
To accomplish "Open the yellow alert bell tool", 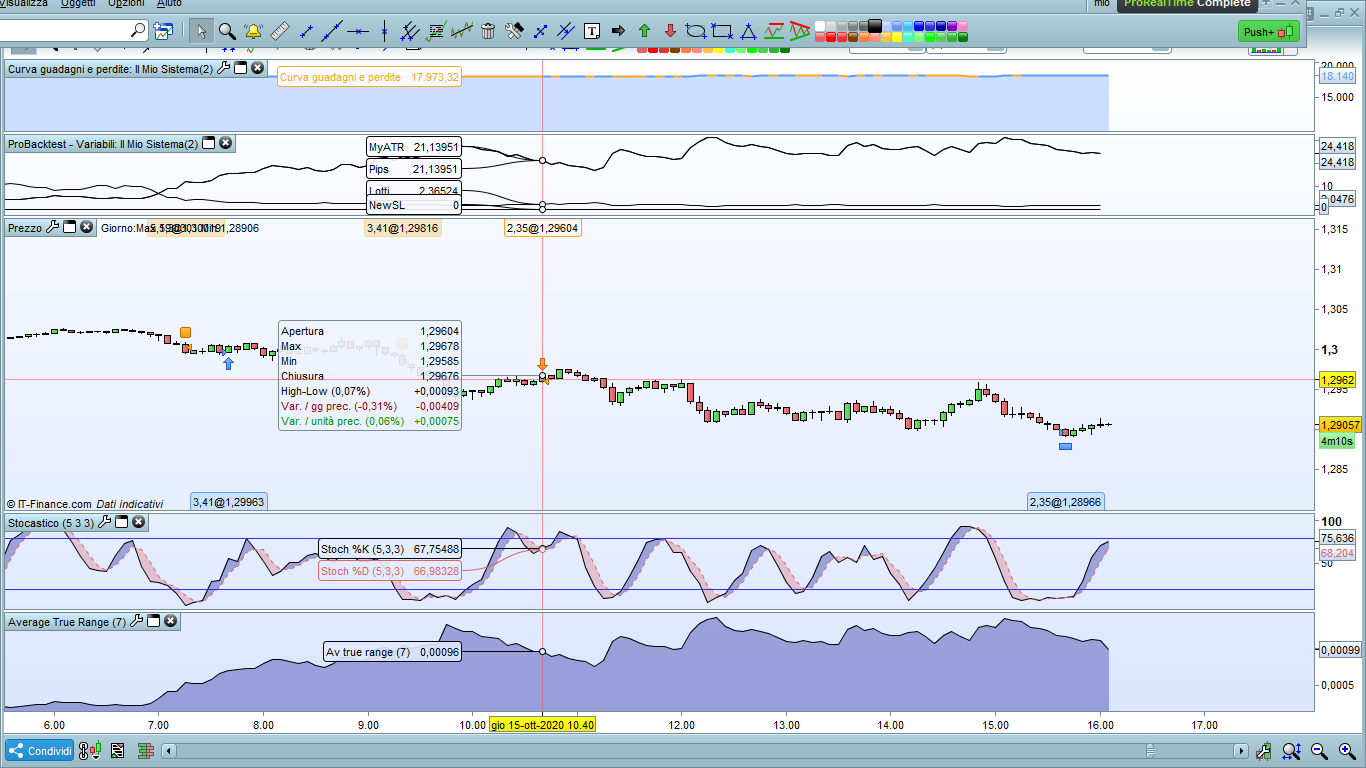I will coord(253,31).
